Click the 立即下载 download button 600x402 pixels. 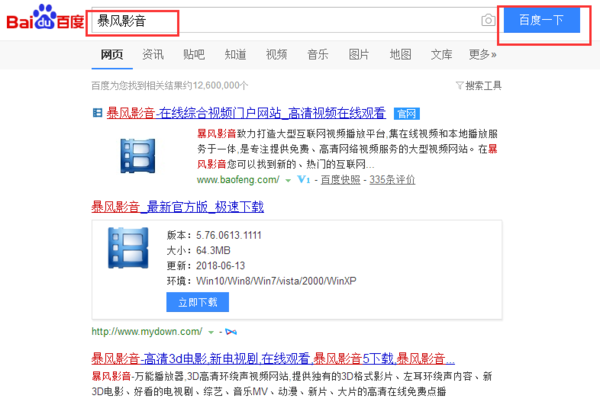click(x=197, y=302)
